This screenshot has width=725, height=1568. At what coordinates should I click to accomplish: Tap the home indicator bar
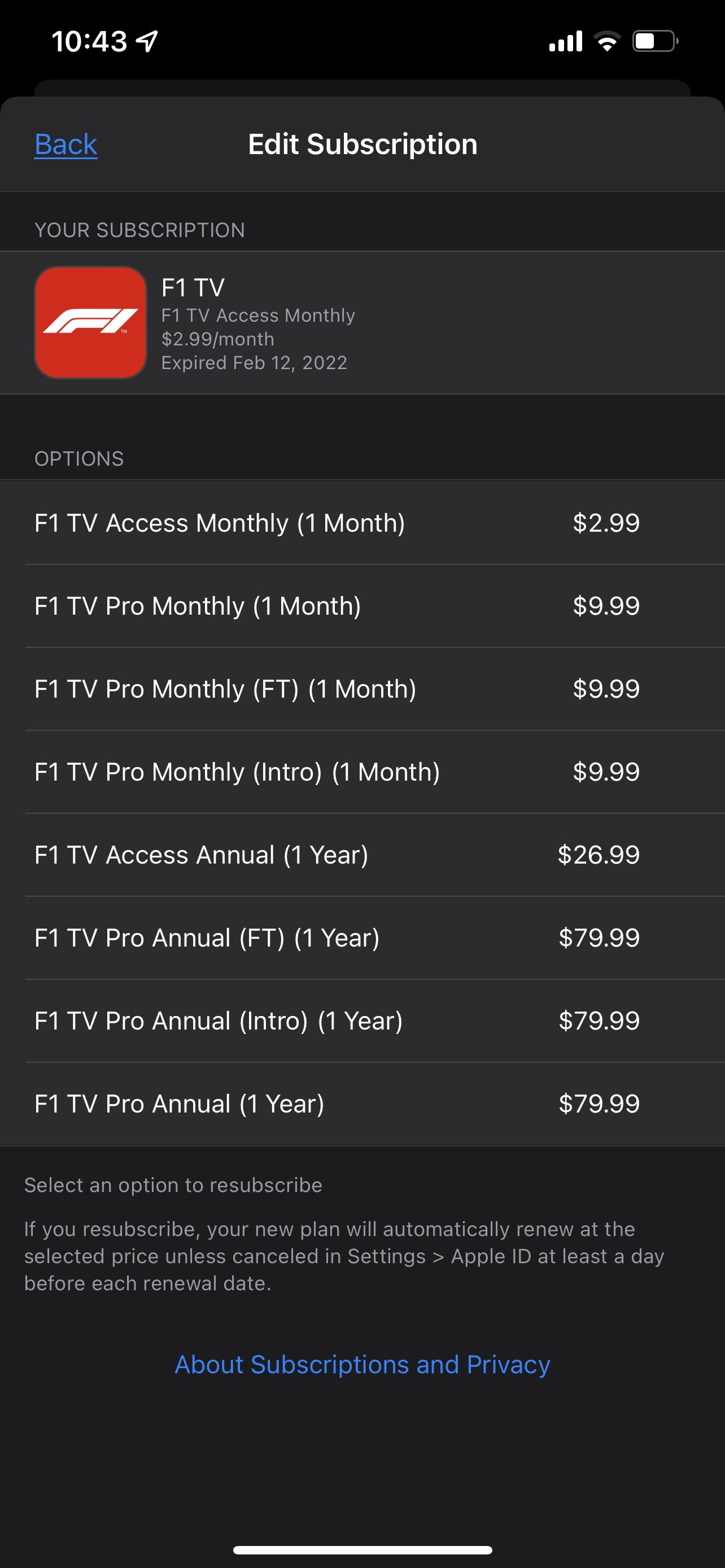(362, 1550)
